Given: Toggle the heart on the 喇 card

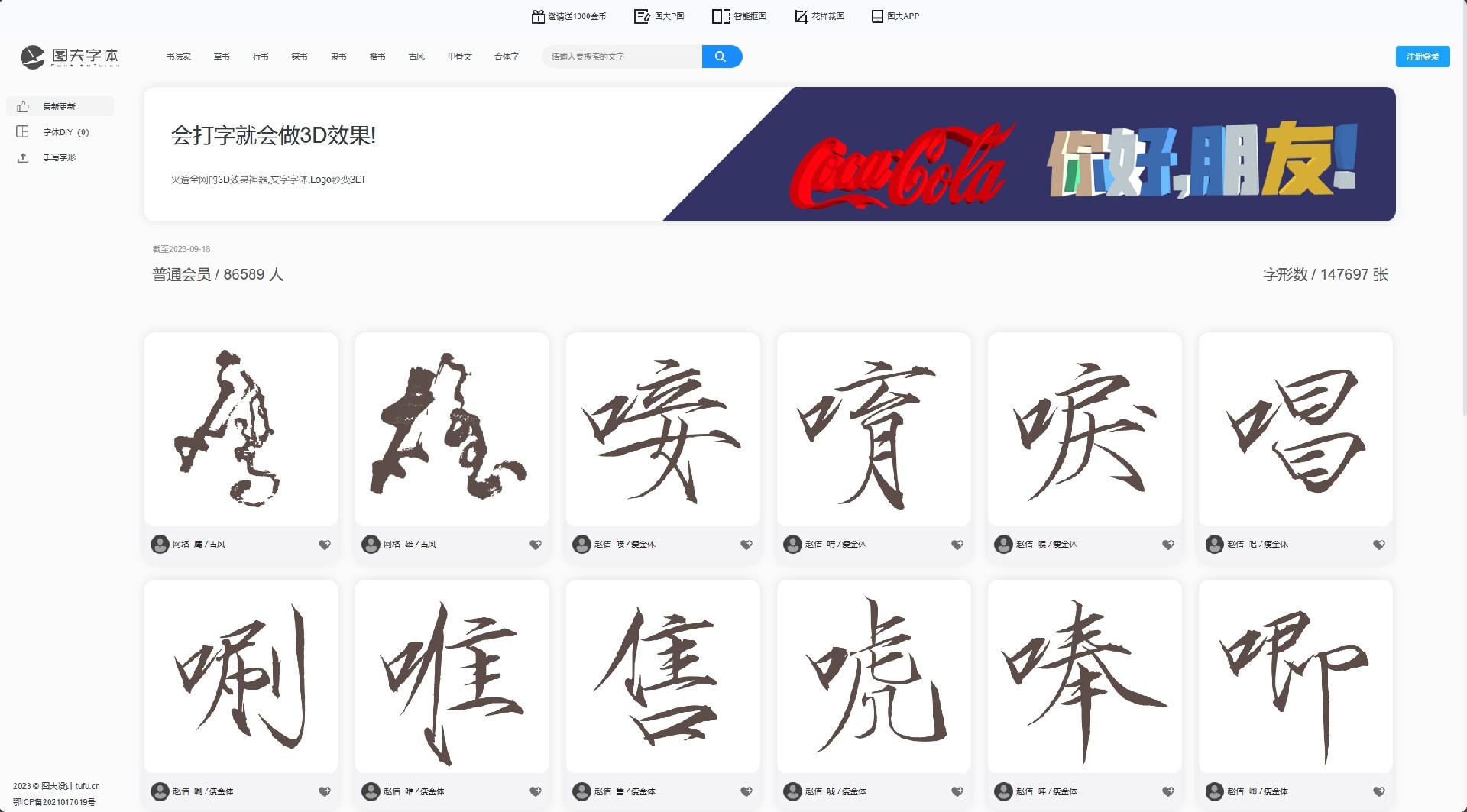Looking at the screenshot, I should pyautogui.click(x=326, y=791).
